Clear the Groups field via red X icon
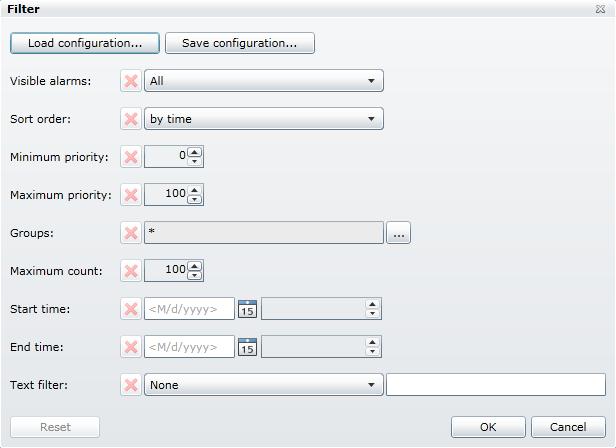Viewport: 616px width, 448px height. pos(130,233)
